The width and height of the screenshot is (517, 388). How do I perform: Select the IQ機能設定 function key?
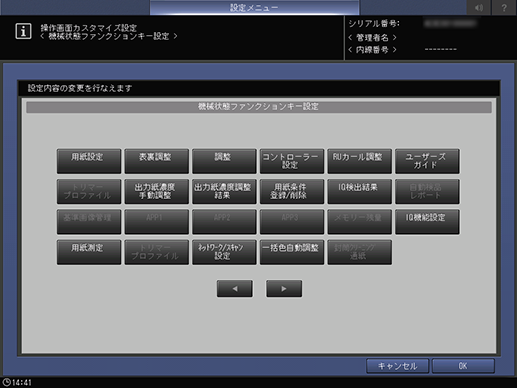(427, 222)
